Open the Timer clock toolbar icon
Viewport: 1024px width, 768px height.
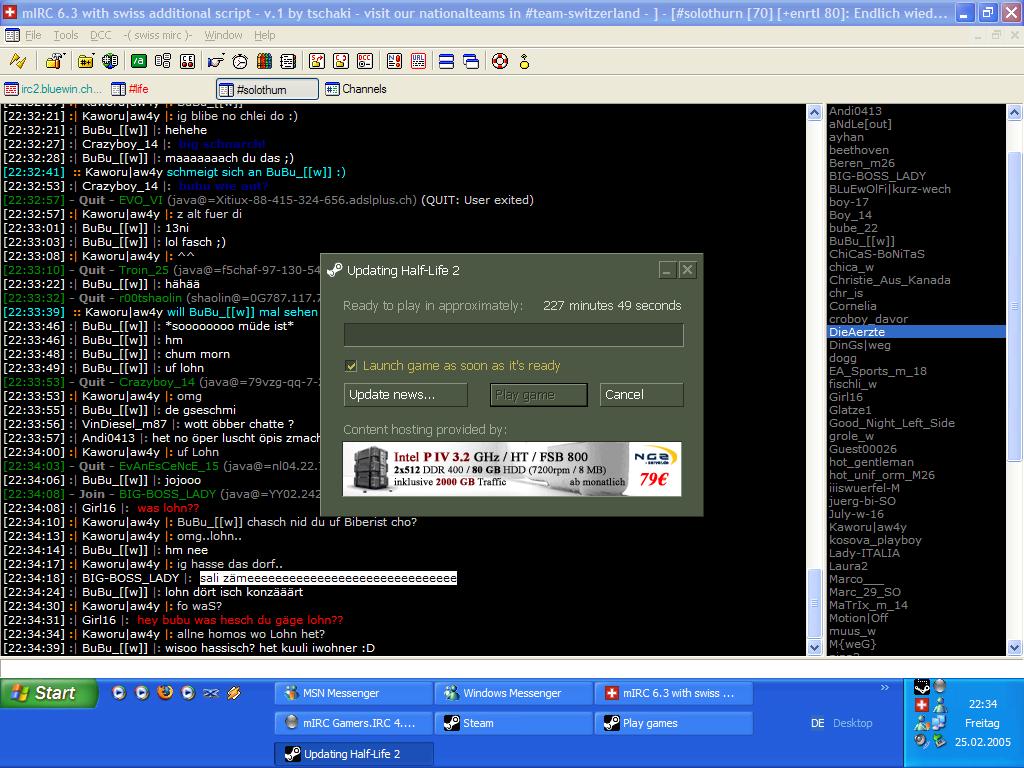point(240,61)
